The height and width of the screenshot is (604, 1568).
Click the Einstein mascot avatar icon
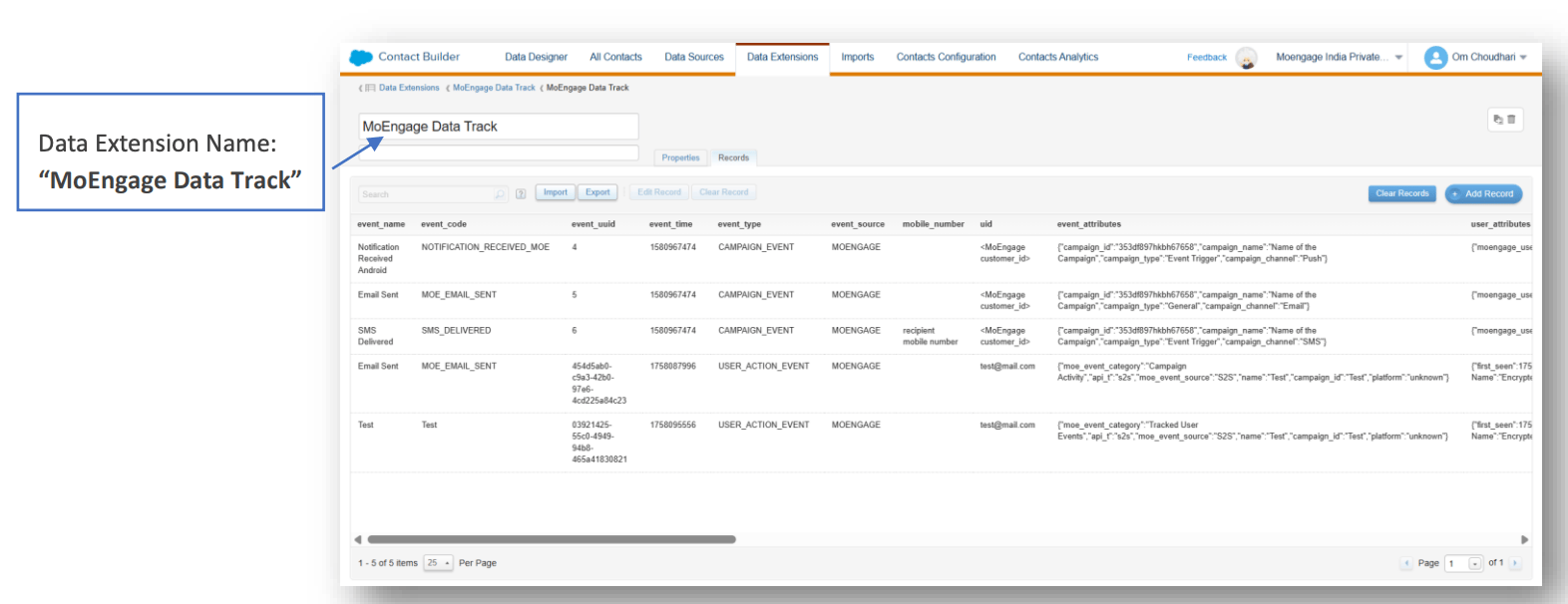click(1247, 58)
